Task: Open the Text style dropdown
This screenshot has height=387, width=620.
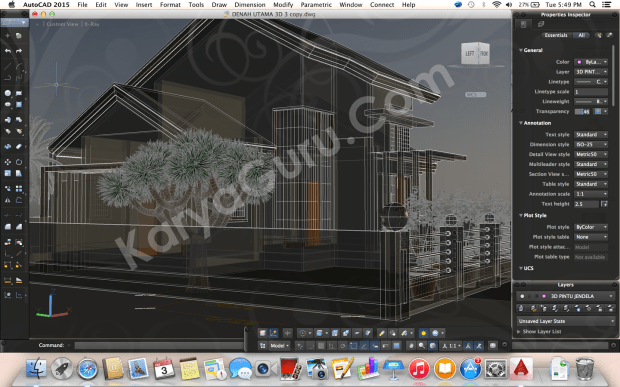Action: pyautogui.click(x=591, y=134)
